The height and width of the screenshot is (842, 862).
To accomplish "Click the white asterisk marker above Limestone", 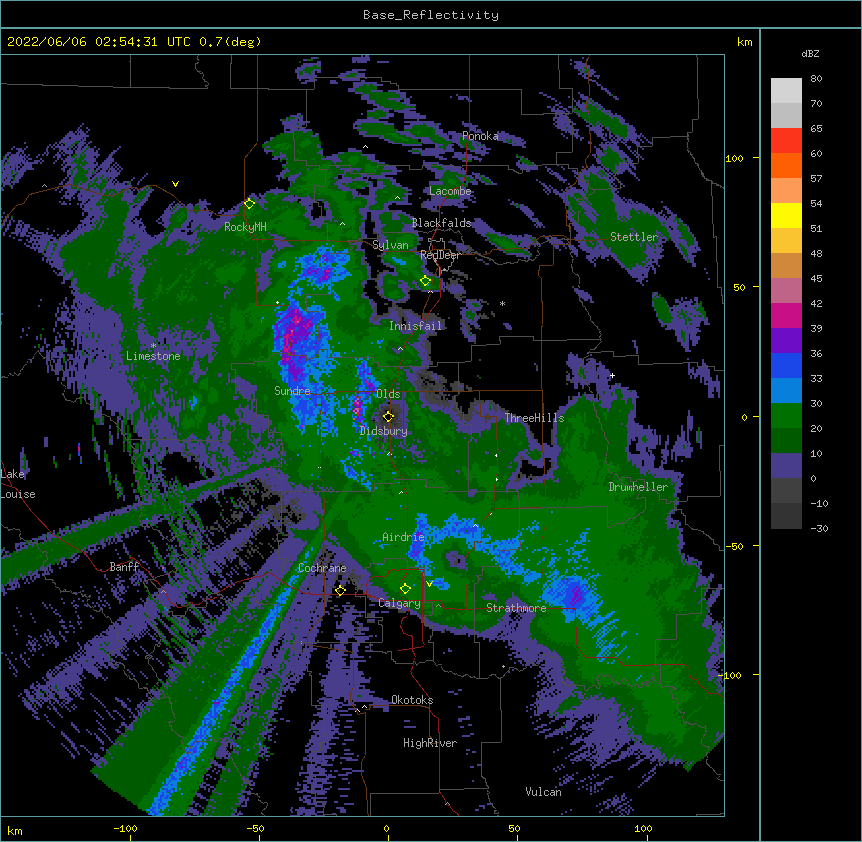I will pos(153,346).
